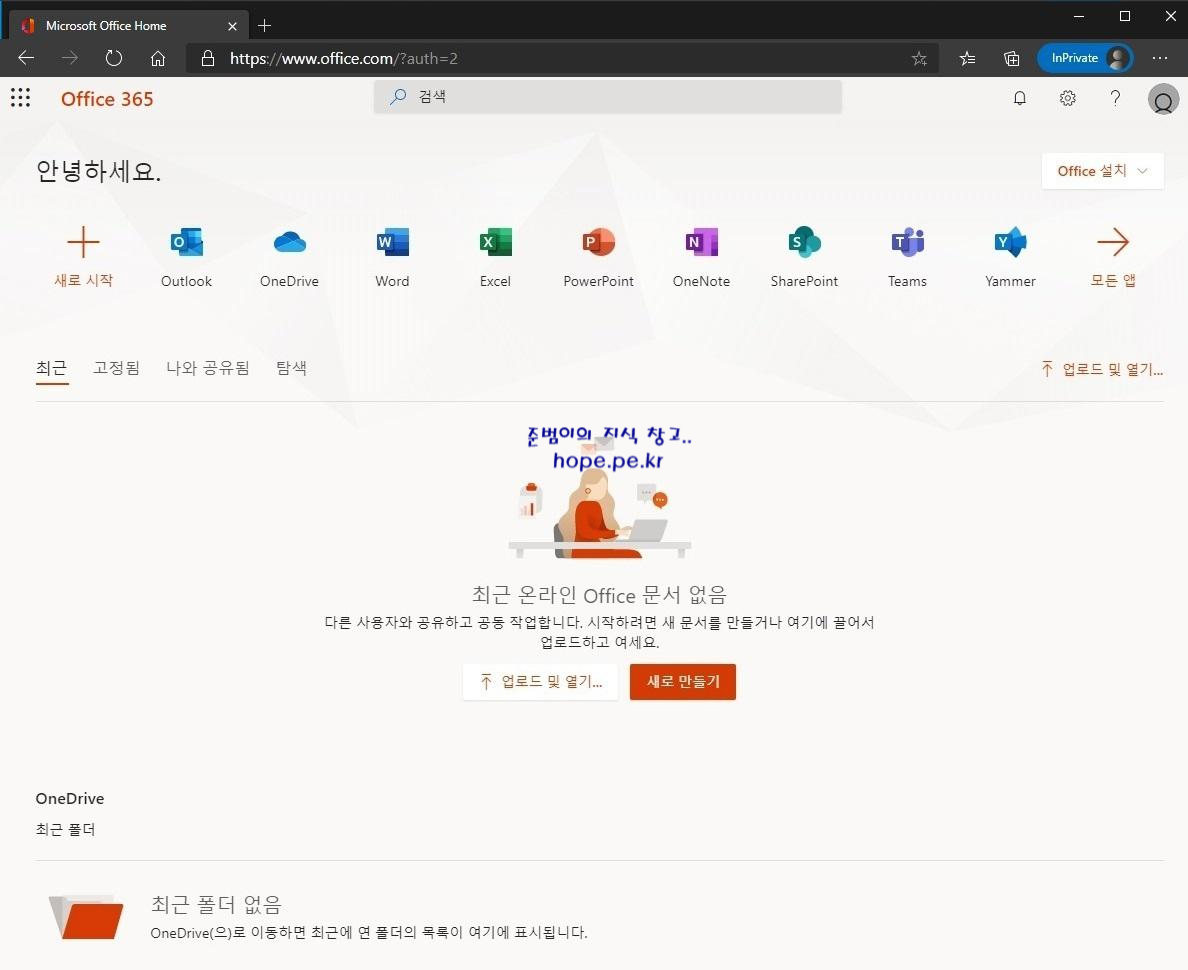View site info via the lock icon
This screenshot has height=970, width=1188.
[x=208, y=58]
